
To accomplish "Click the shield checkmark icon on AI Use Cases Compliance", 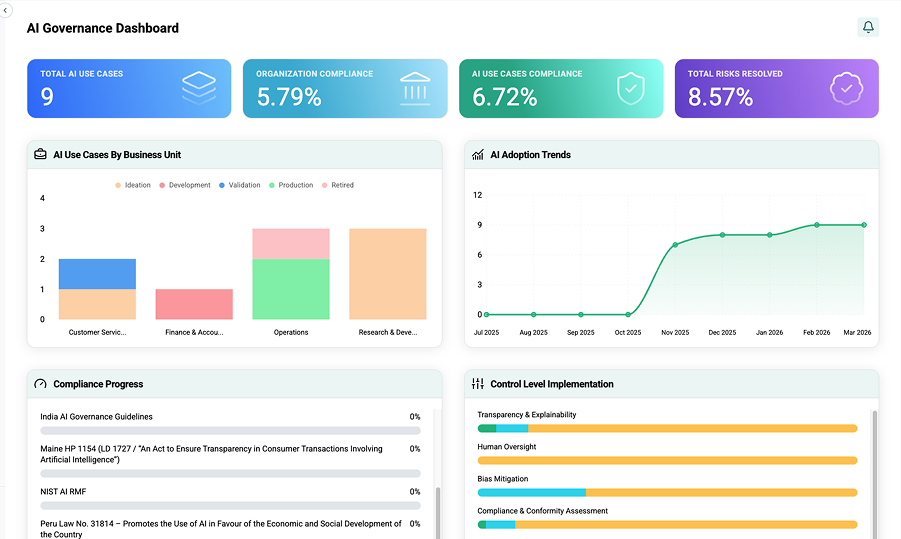I will (630, 88).
